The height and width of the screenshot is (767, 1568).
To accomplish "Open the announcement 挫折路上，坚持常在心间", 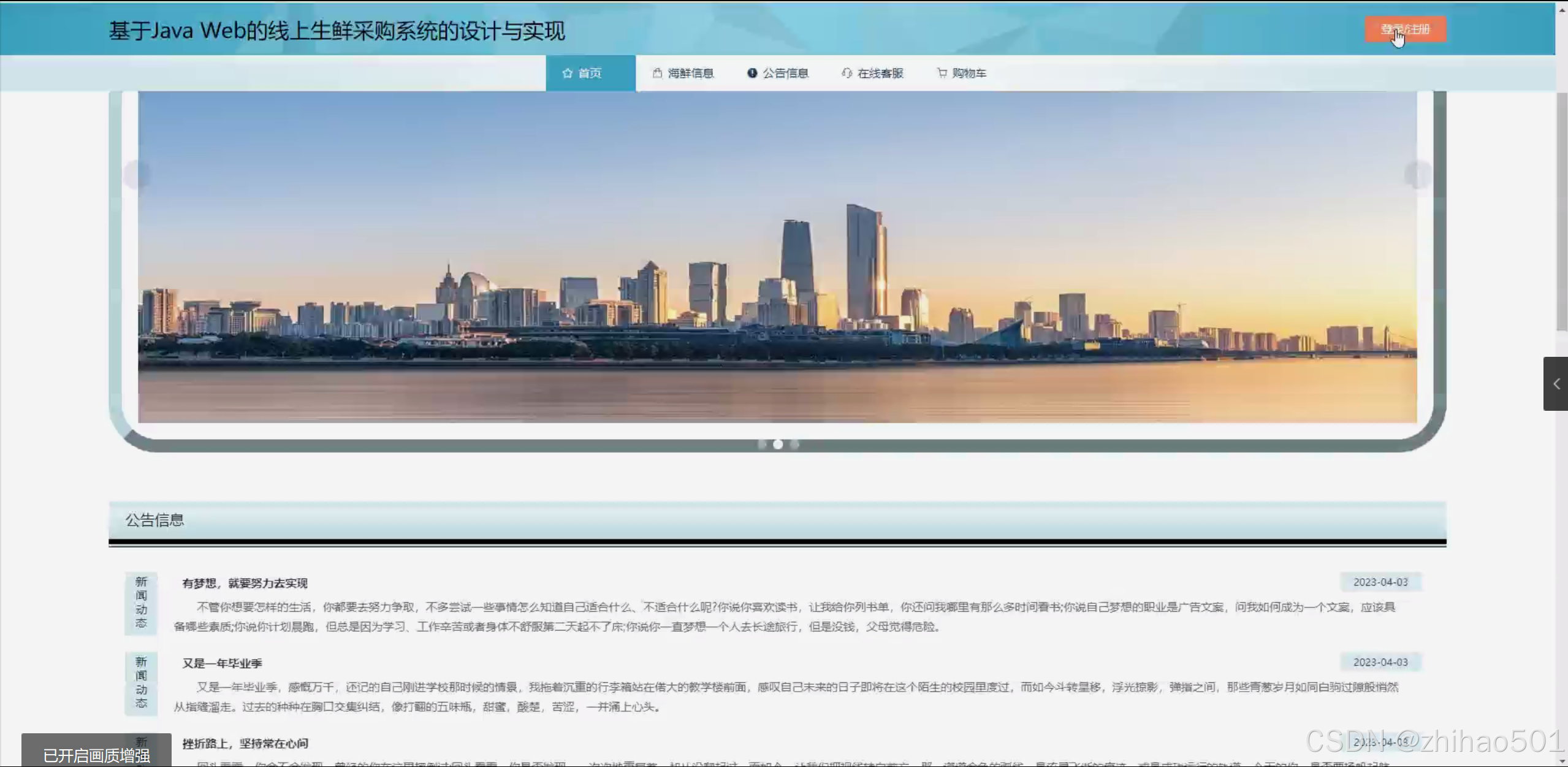I will 245,743.
